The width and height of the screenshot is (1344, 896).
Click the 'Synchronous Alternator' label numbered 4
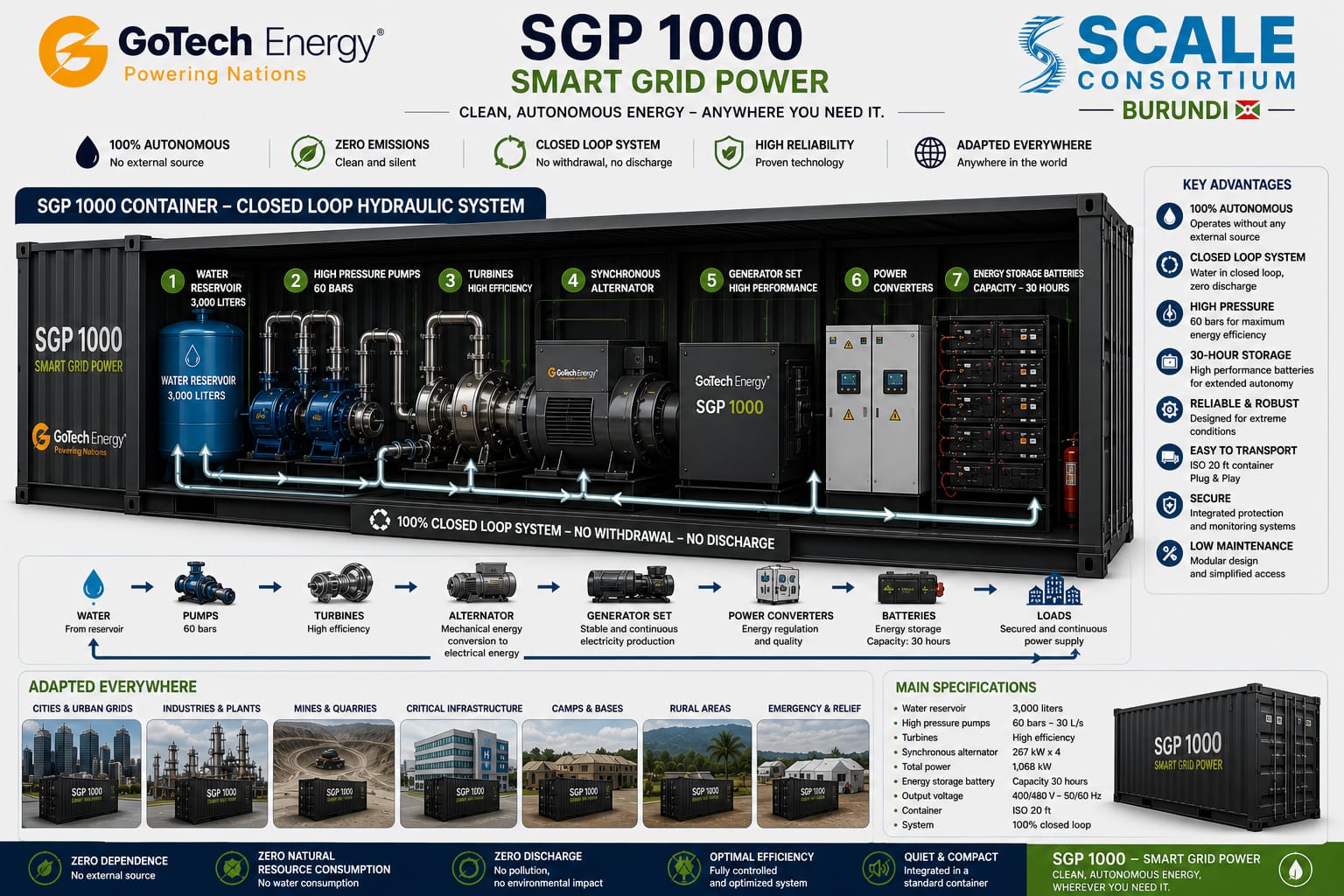tap(625, 281)
